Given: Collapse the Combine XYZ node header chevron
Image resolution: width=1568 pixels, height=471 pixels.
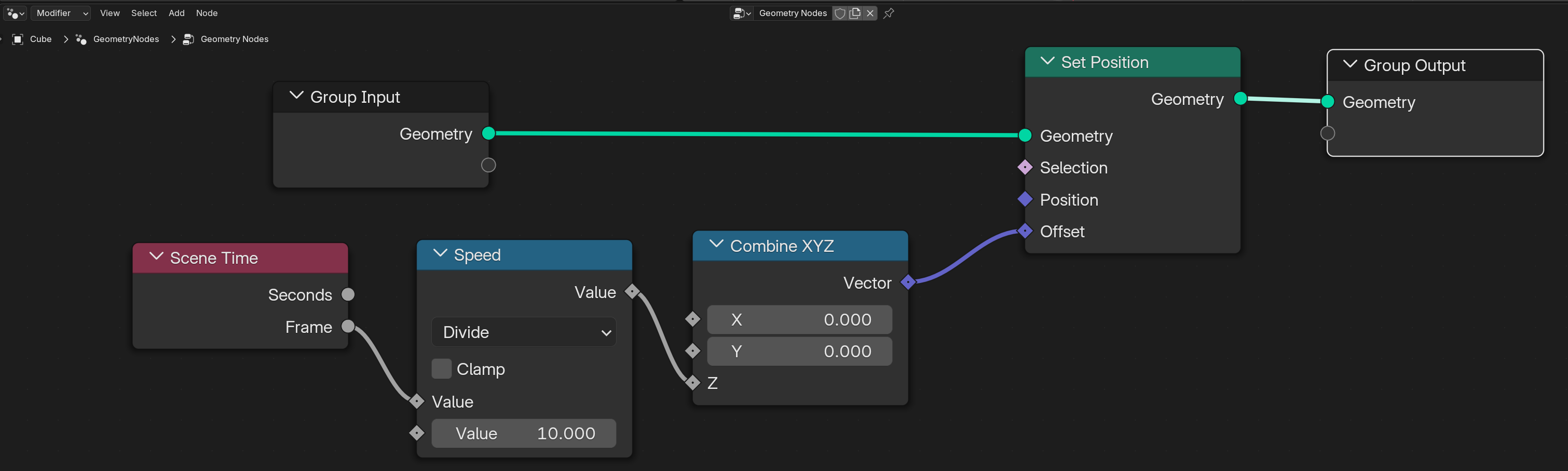Looking at the screenshot, I should pyautogui.click(x=716, y=245).
